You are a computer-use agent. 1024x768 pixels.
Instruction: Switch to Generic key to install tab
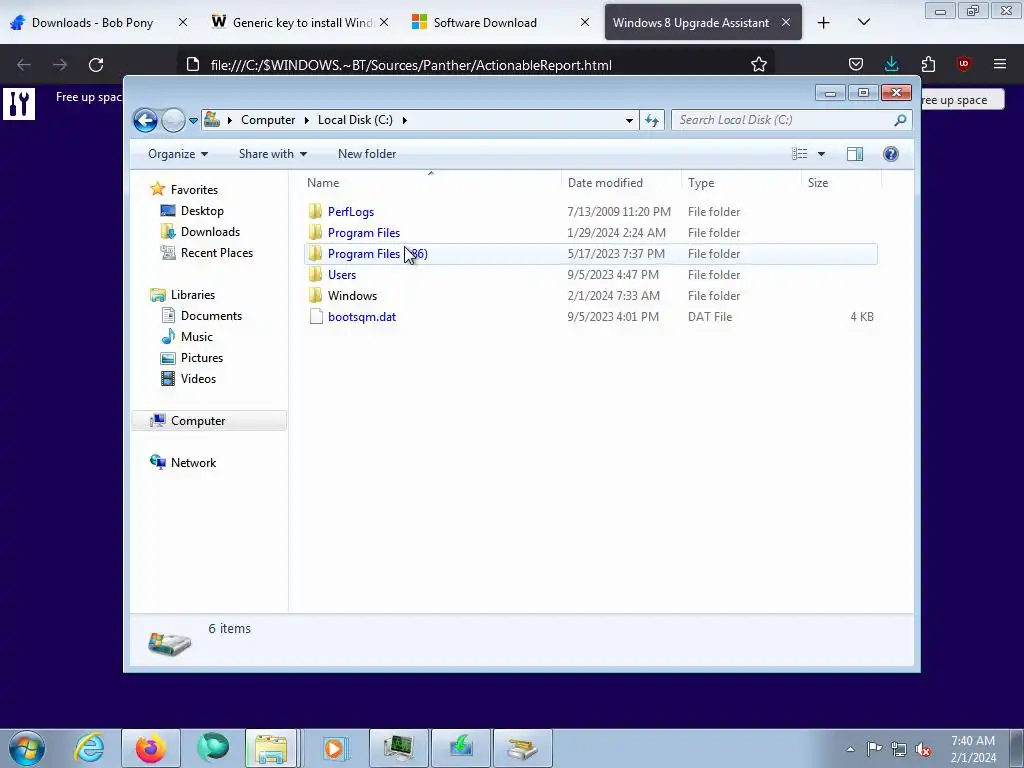tap(302, 23)
